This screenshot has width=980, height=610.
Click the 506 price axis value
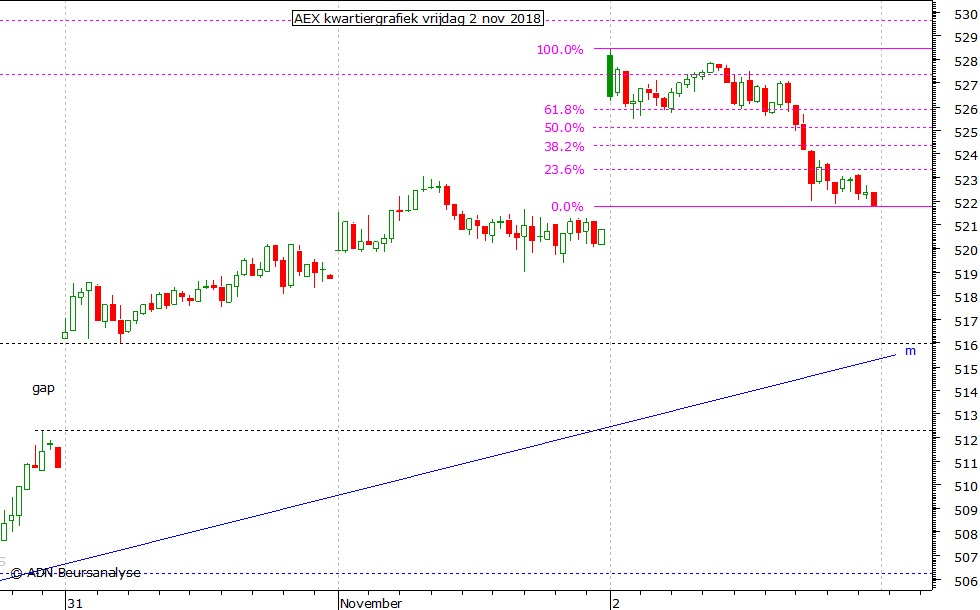tap(966, 582)
